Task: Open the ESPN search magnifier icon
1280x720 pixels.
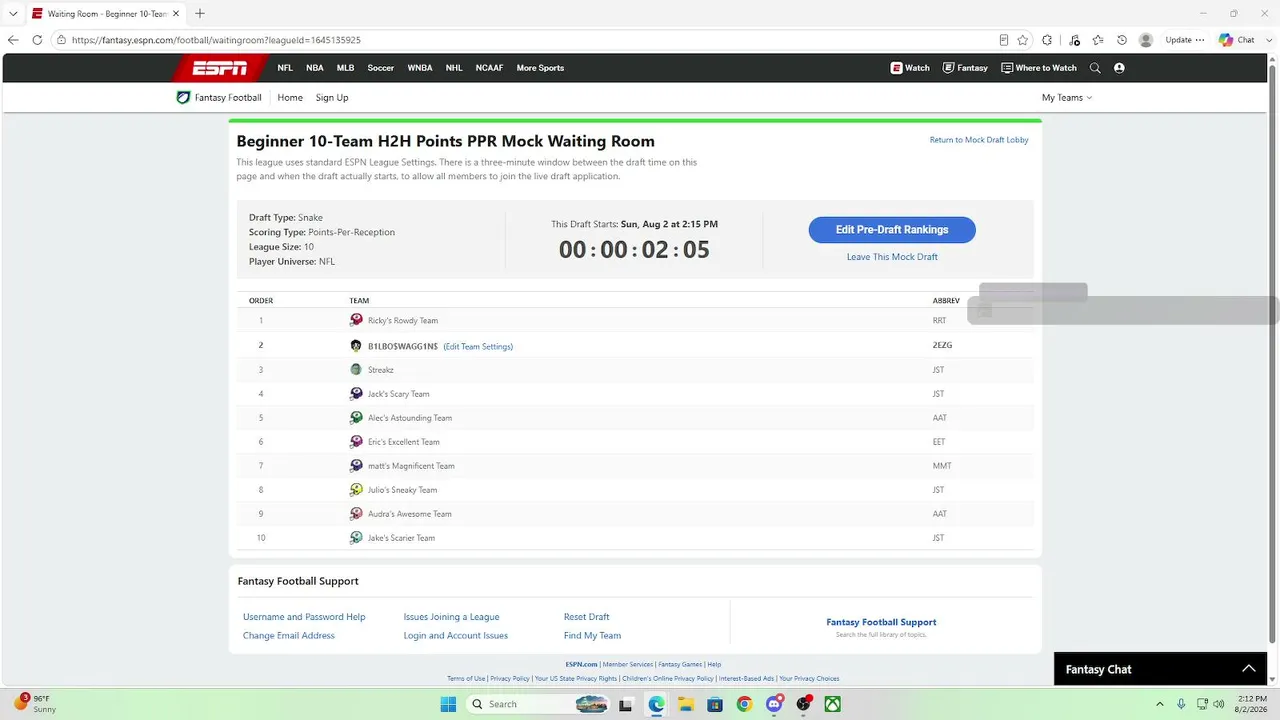Action: point(1095,68)
